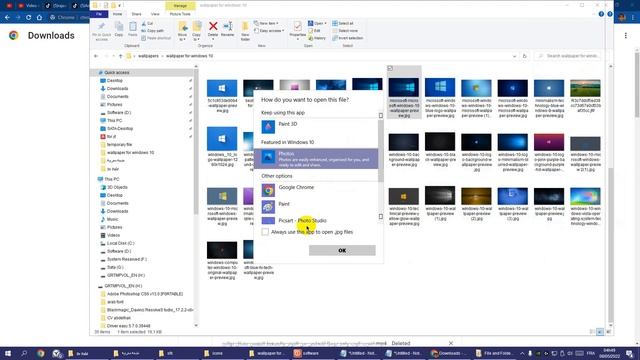This screenshot has width=640, height=360.
Task: Open Customize Quick Access Toolbar arrow
Action: tap(120, 5)
